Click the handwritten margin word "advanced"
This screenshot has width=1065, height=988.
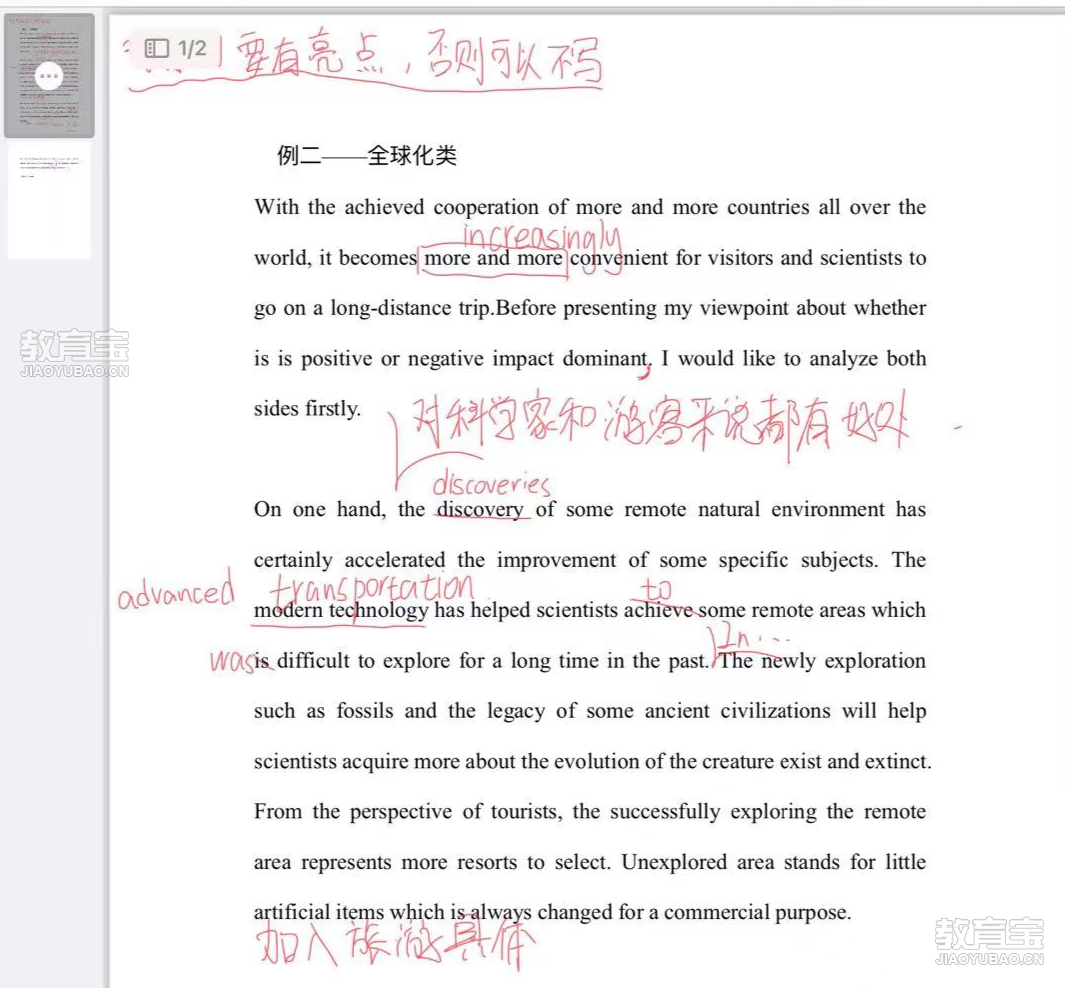(x=177, y=591)
